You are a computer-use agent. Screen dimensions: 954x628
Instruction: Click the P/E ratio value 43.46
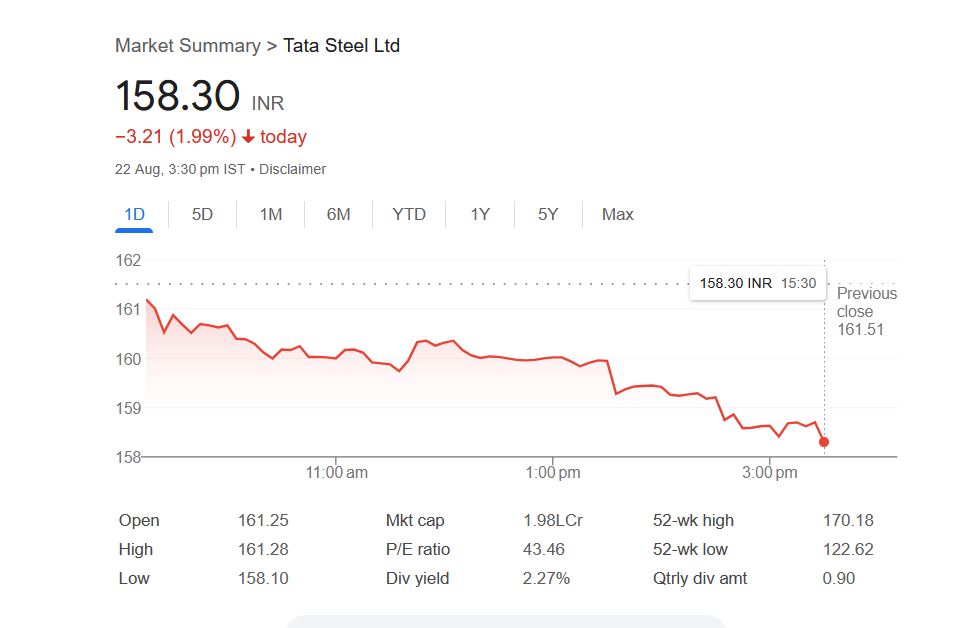(x=543, y=549)
